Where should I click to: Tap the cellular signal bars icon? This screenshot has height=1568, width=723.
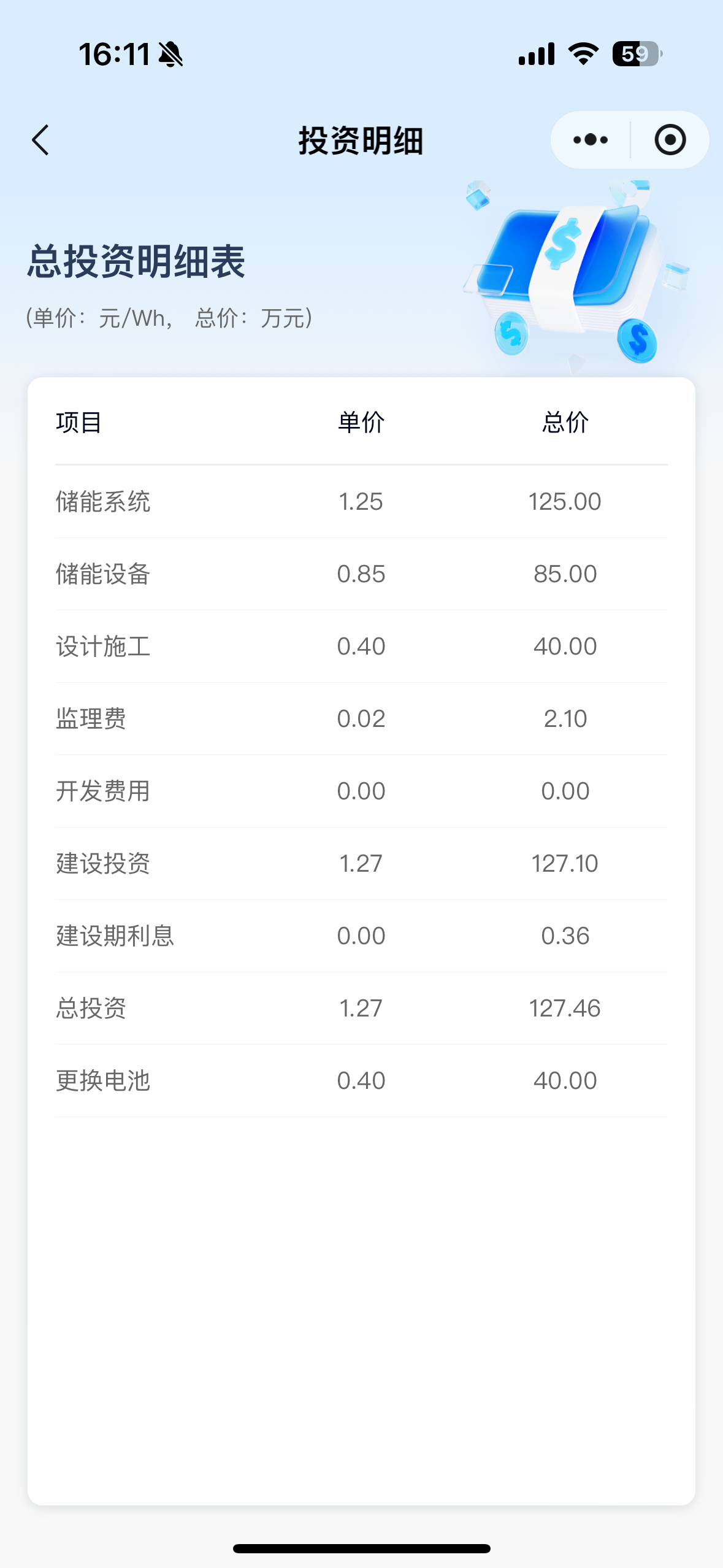pos(537,54)
